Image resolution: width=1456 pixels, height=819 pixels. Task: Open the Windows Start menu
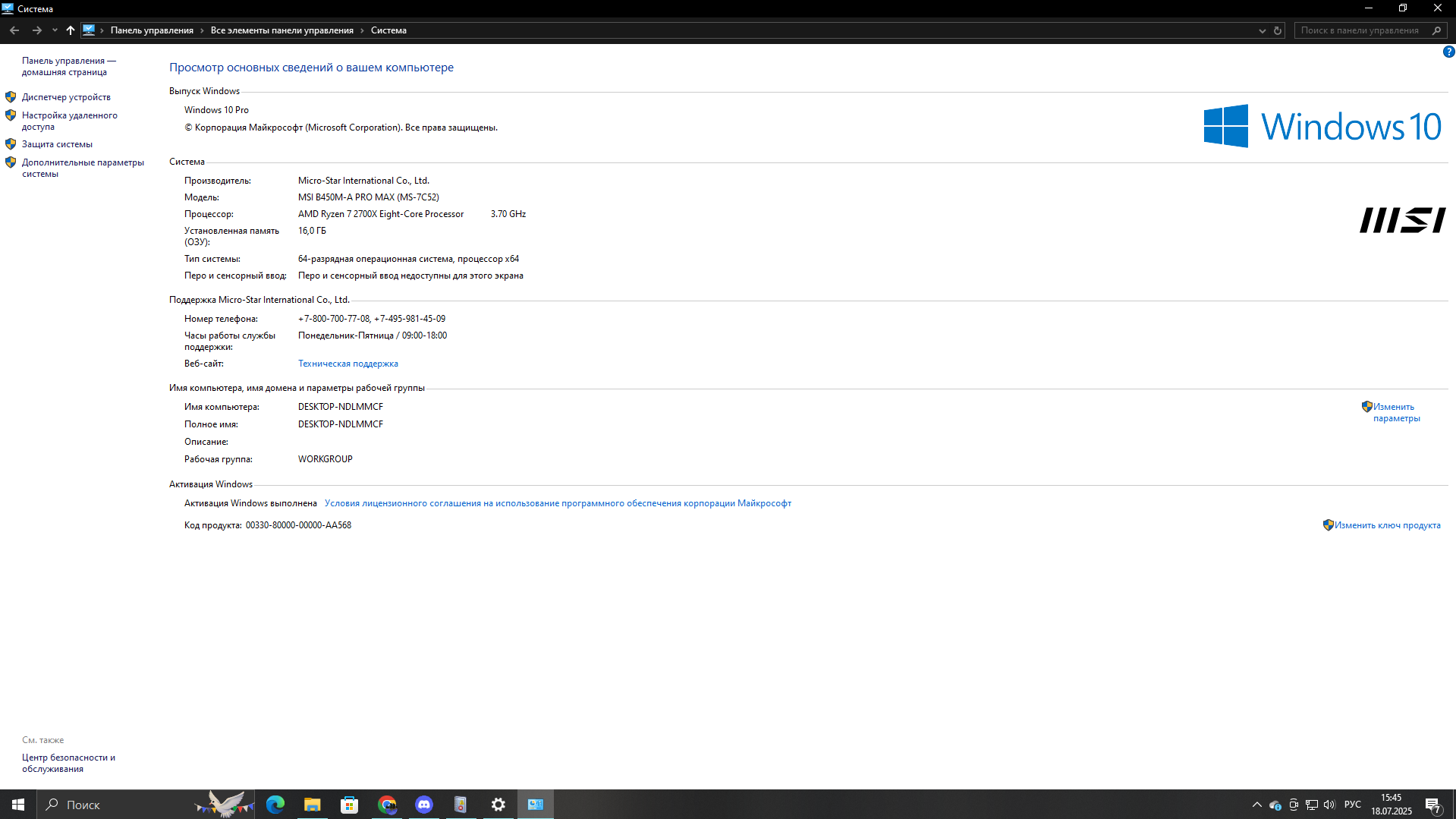(x=18, y=805)
